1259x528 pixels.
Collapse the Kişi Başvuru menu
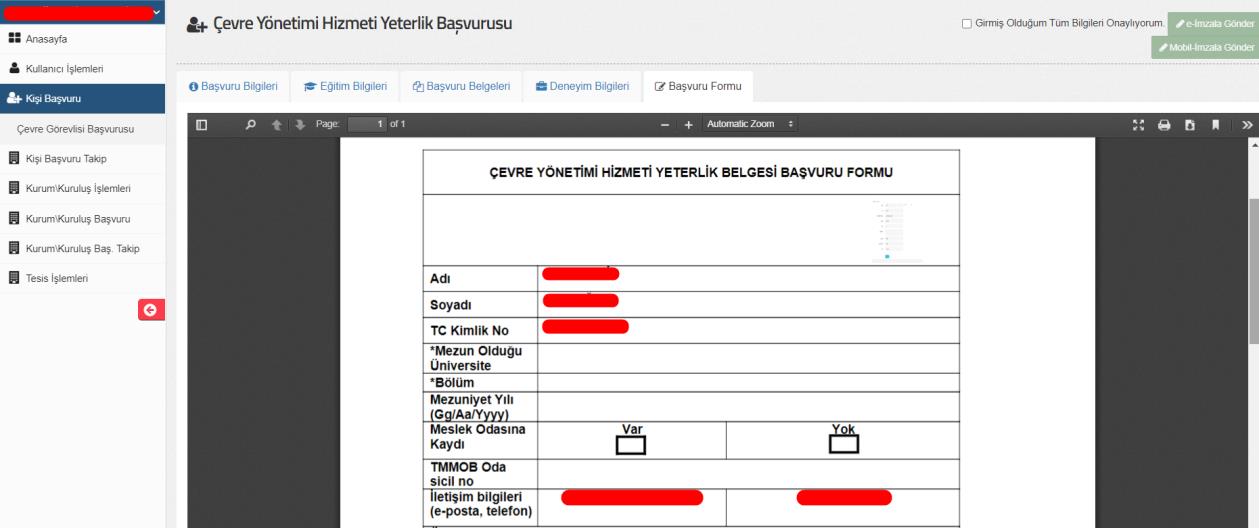pyautogui.click(x=83, y=98)
